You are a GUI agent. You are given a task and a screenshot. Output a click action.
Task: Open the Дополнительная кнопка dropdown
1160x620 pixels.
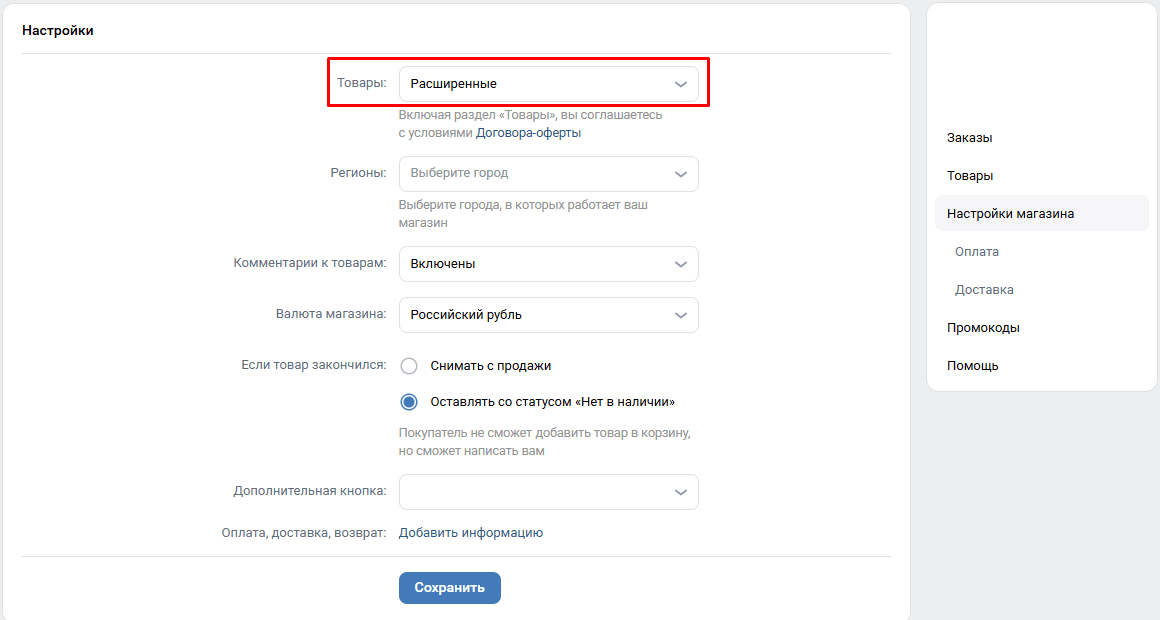pyautogui.click(x=535, y=492)
